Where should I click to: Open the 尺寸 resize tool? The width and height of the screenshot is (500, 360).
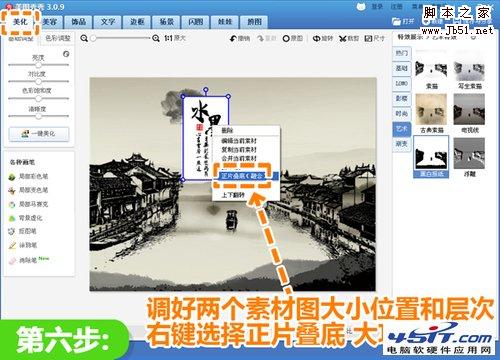coord(375,39)
